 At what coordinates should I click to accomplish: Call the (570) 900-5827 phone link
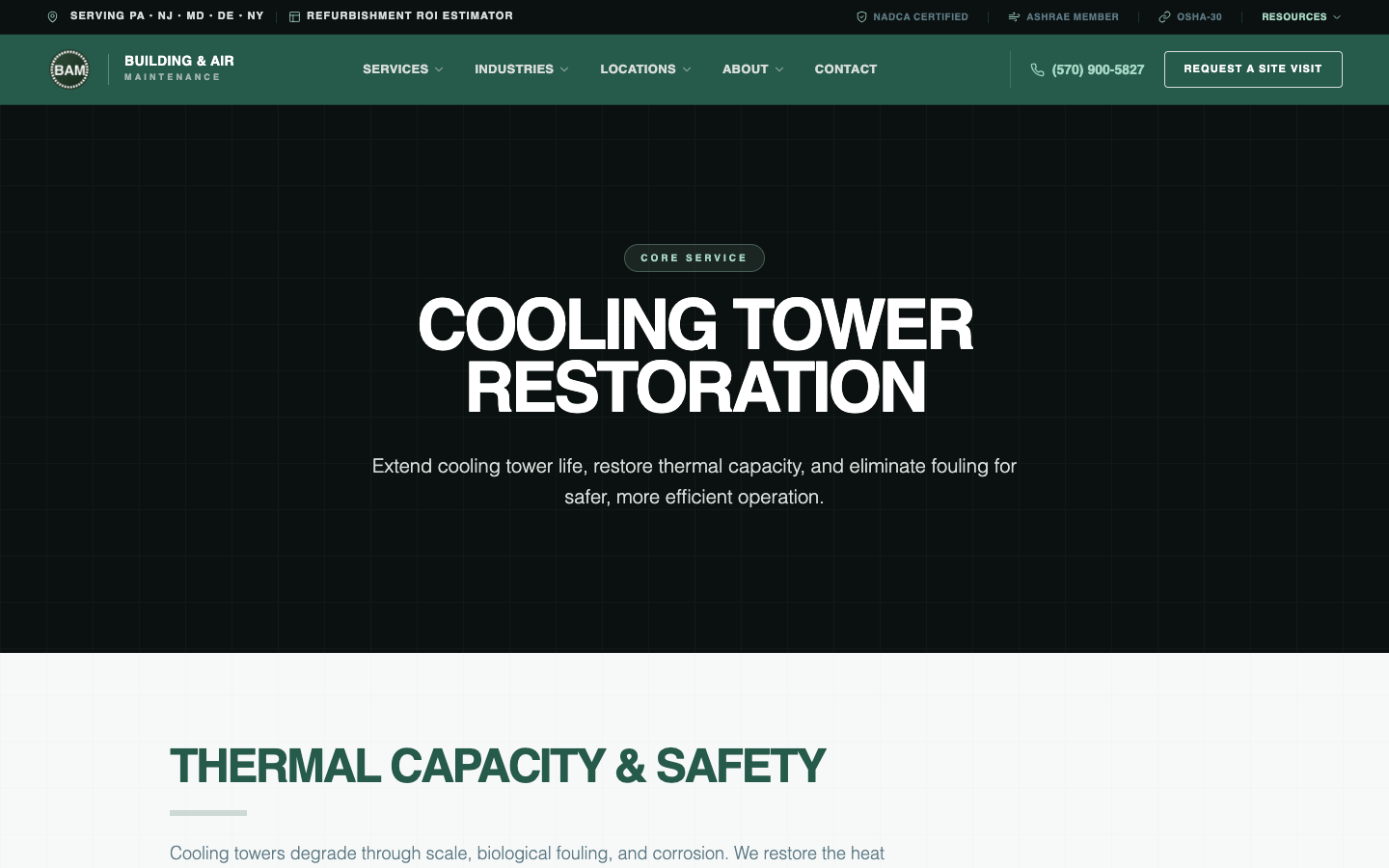tap(1098, 69)
